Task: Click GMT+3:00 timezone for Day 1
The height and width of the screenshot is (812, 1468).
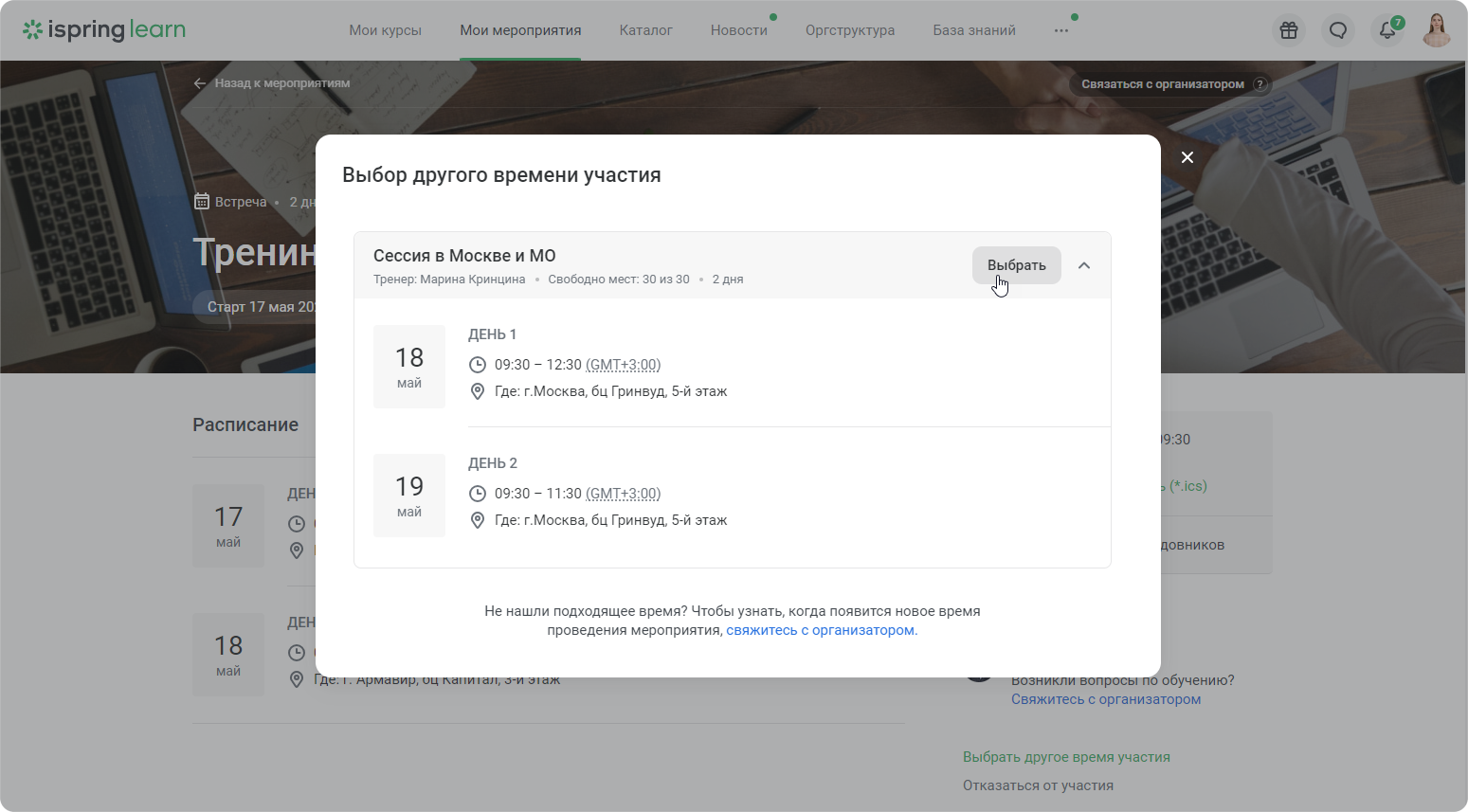Action: (624, 365)
